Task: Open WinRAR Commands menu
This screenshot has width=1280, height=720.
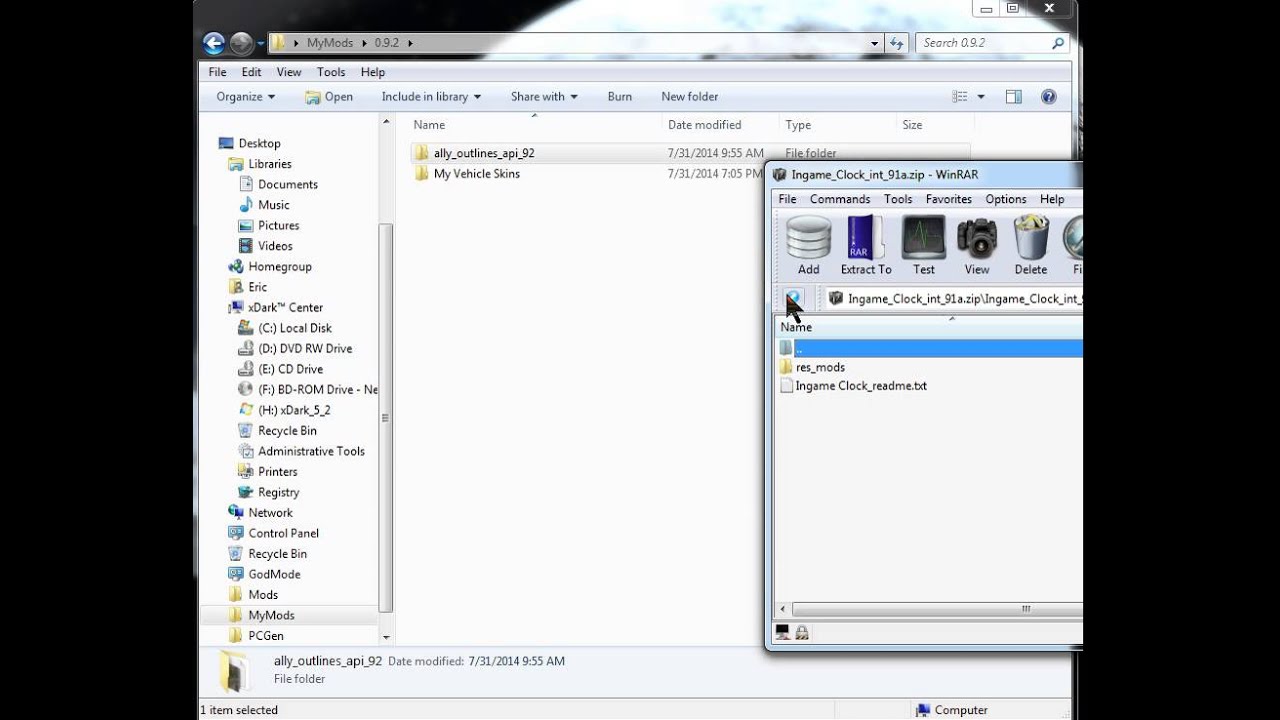Action: coord(840,199)
